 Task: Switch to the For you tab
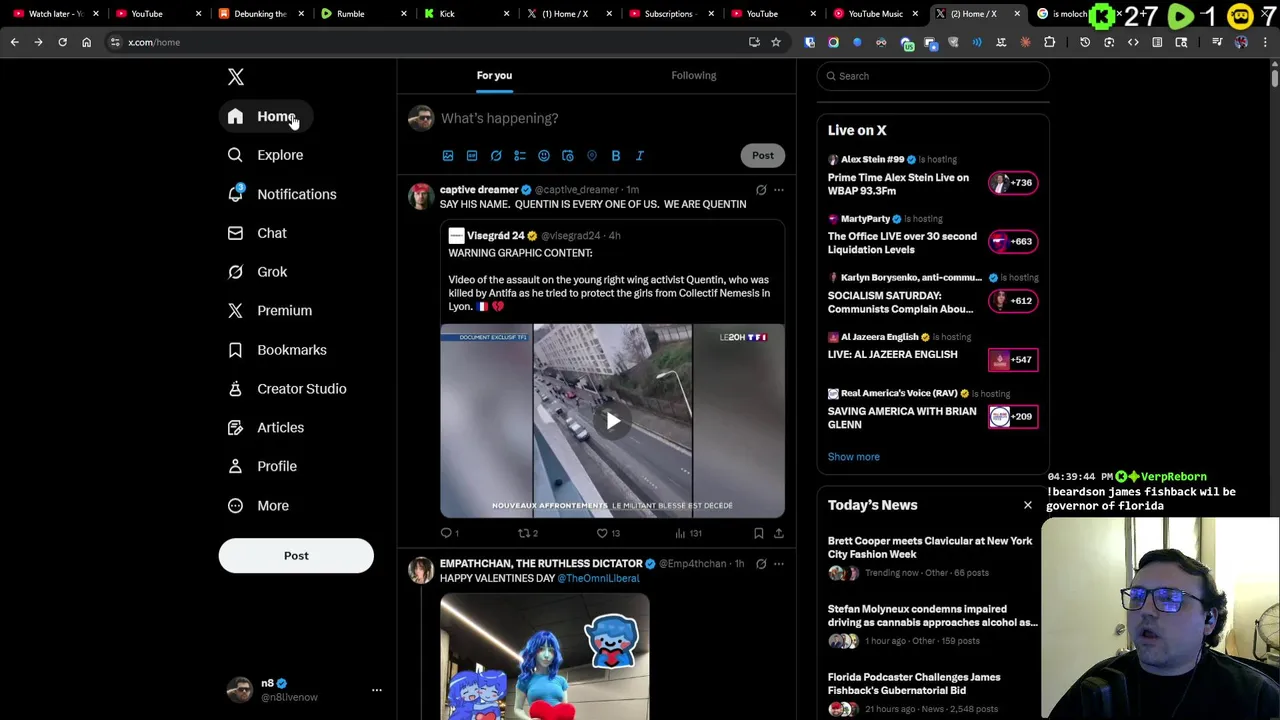(x=494, y=75)
